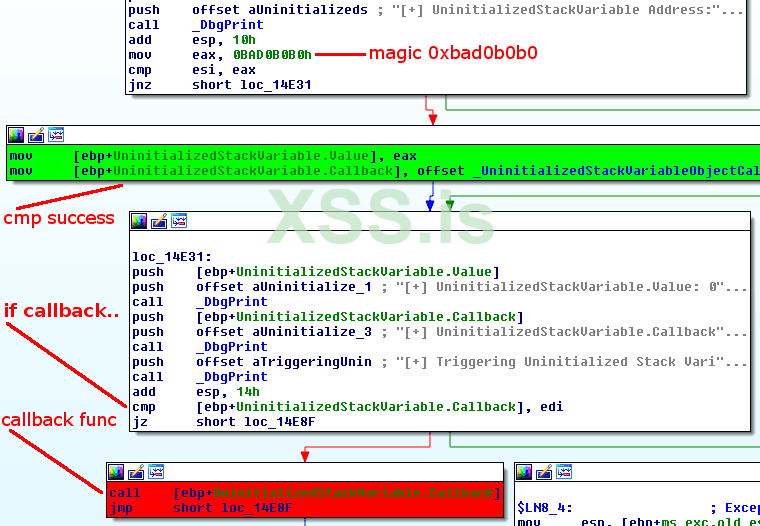Select 'call [ebp+UninitializedStackVariable.Callback]' in red node

(305, 493)
